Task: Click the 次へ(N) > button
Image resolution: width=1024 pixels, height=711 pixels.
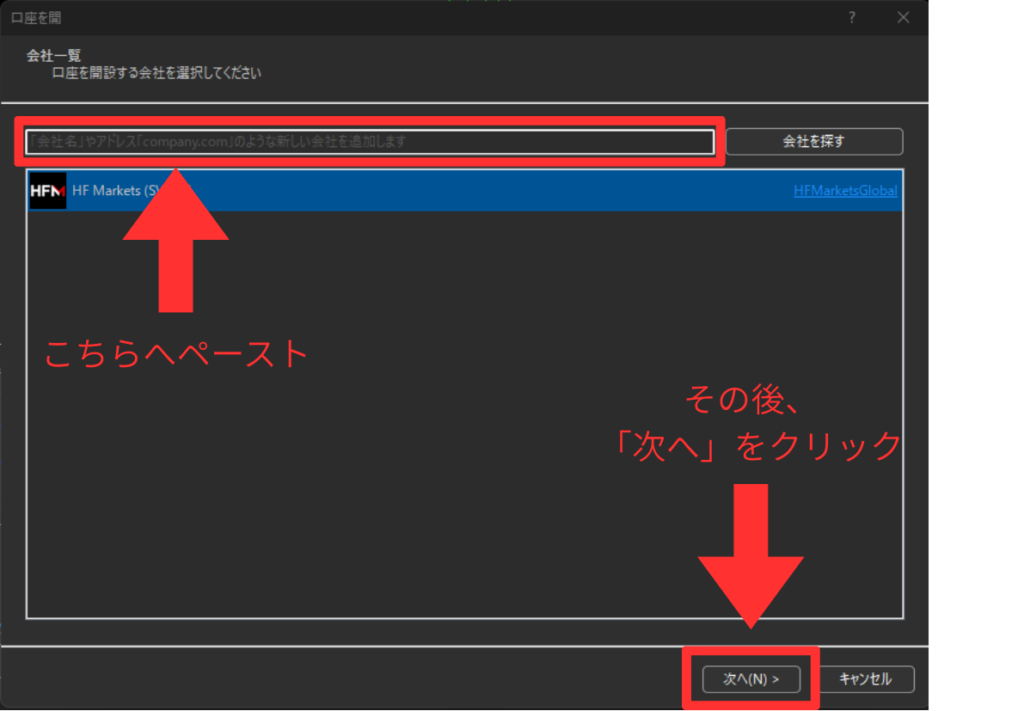Action: pos(750,679)
